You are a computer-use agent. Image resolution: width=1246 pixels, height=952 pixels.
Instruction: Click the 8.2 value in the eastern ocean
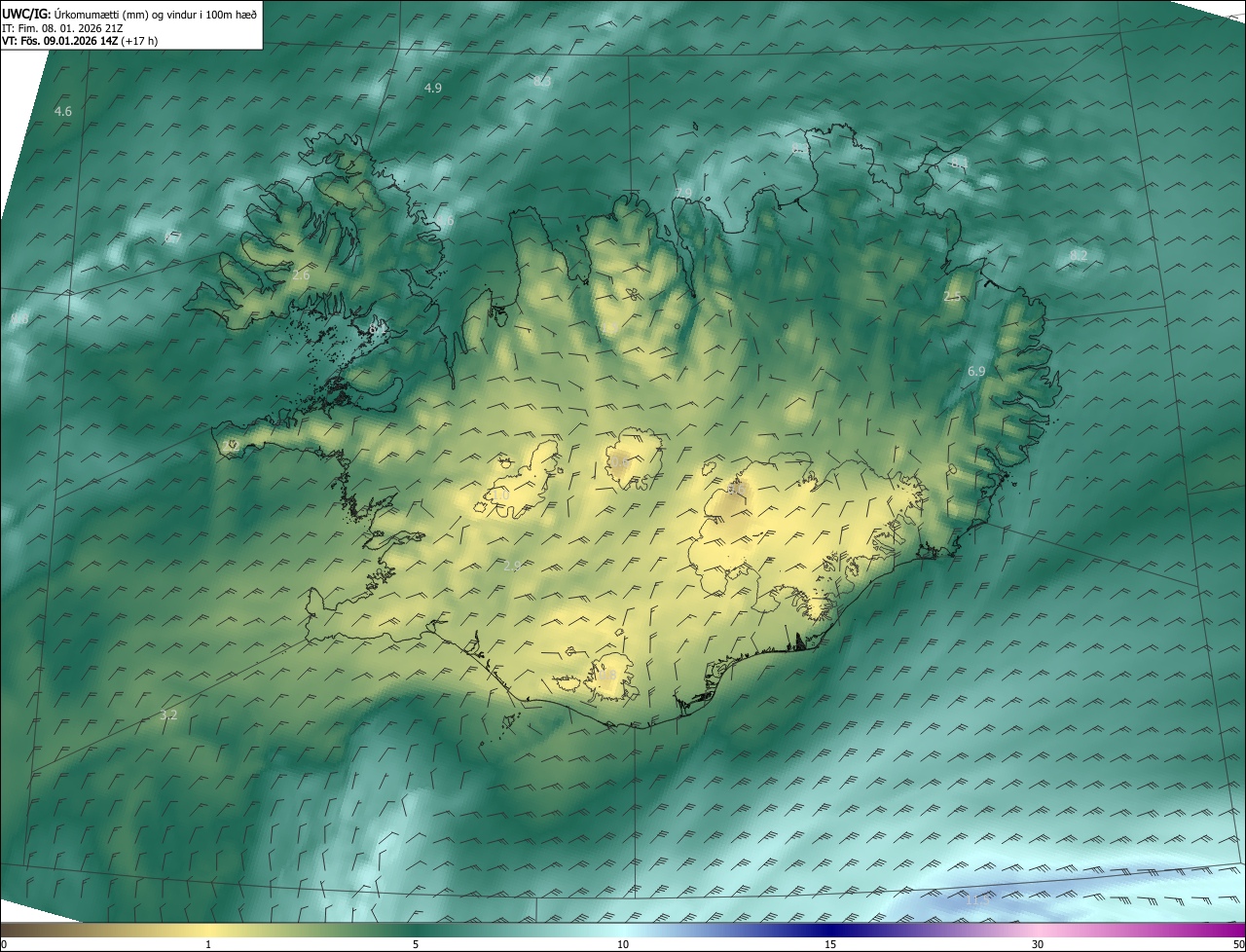[x=1078, y=255]
